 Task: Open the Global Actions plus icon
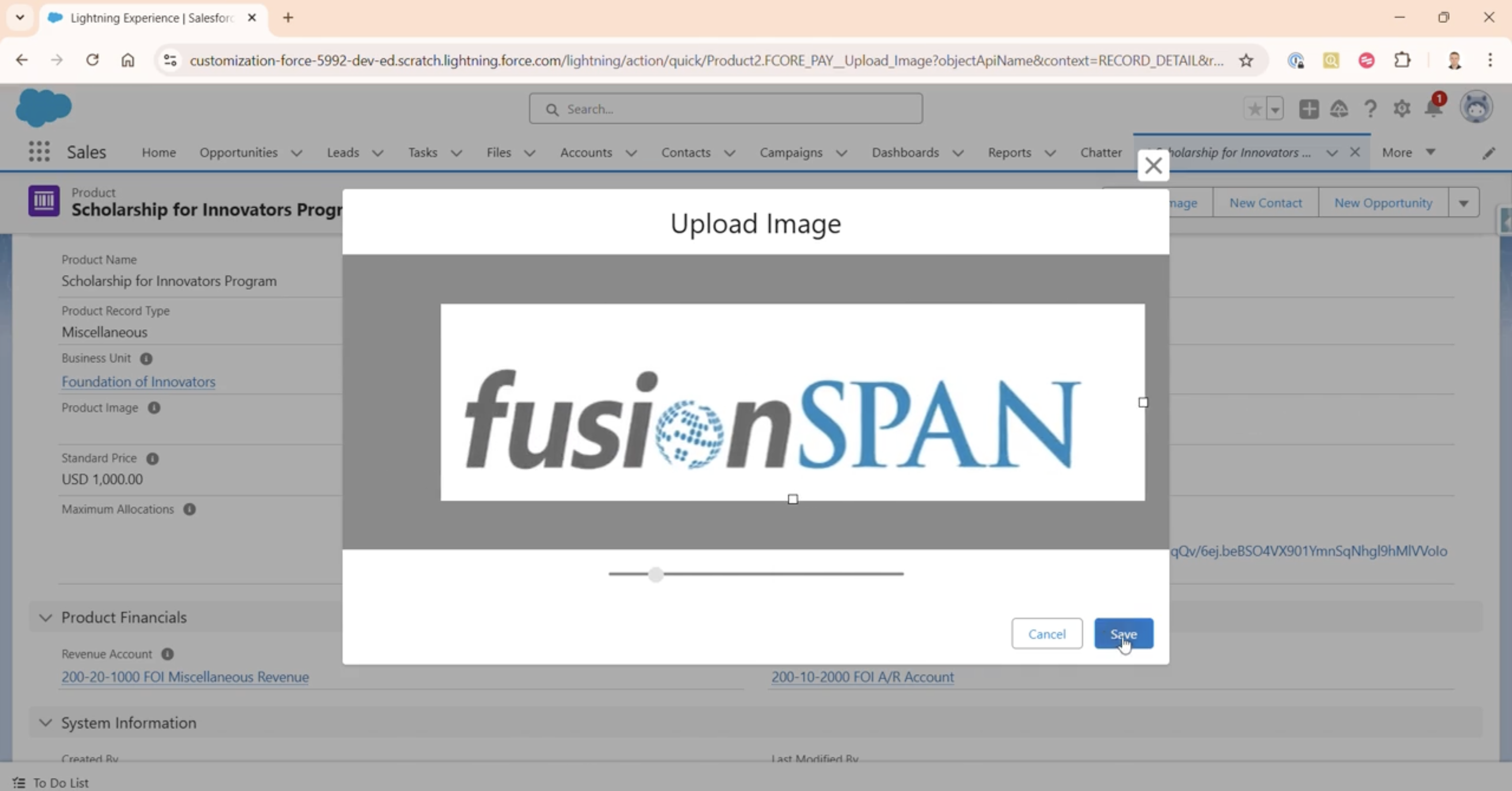click(x=1308, y=109)
